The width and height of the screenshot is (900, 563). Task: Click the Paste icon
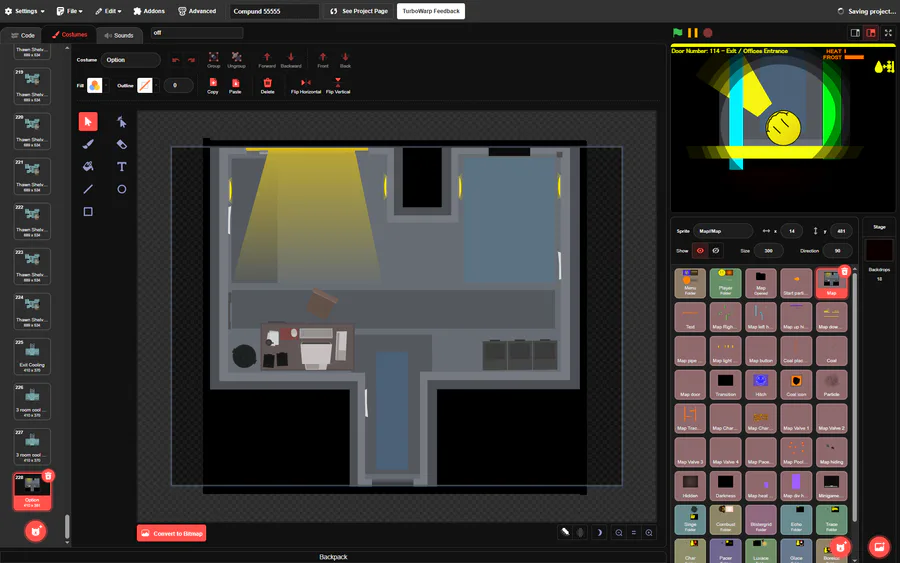[x=235, y=86]
